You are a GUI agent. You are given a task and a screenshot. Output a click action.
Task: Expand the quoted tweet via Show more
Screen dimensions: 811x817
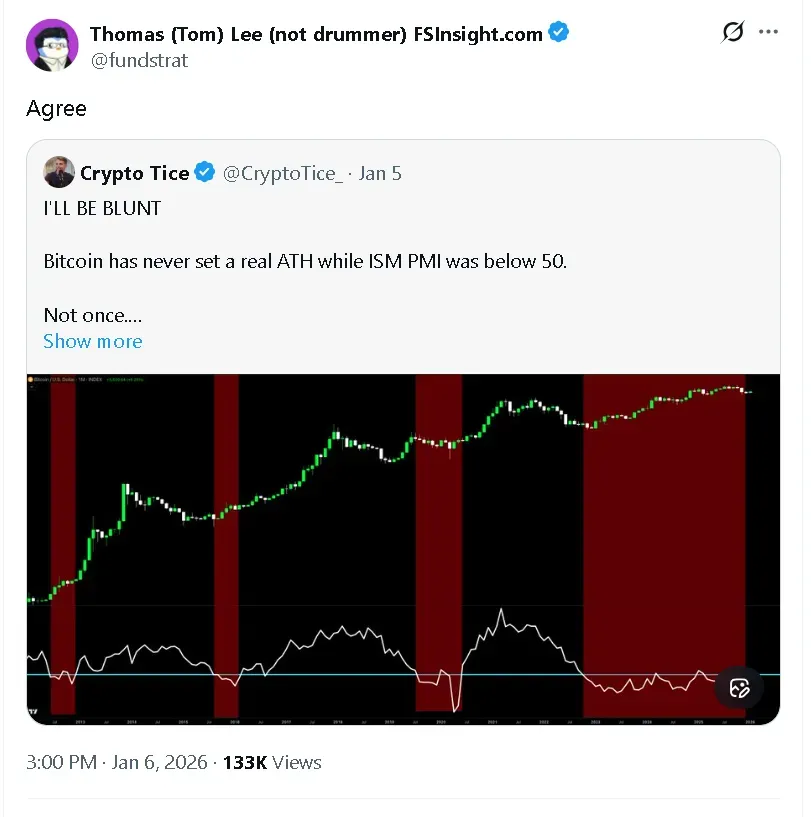92,341
